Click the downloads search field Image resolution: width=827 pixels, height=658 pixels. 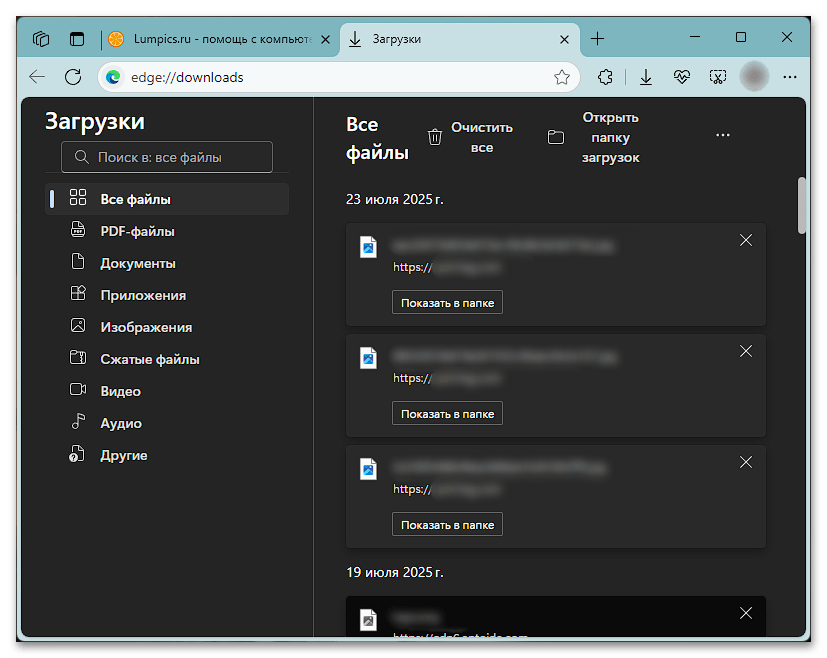(167, 157)
